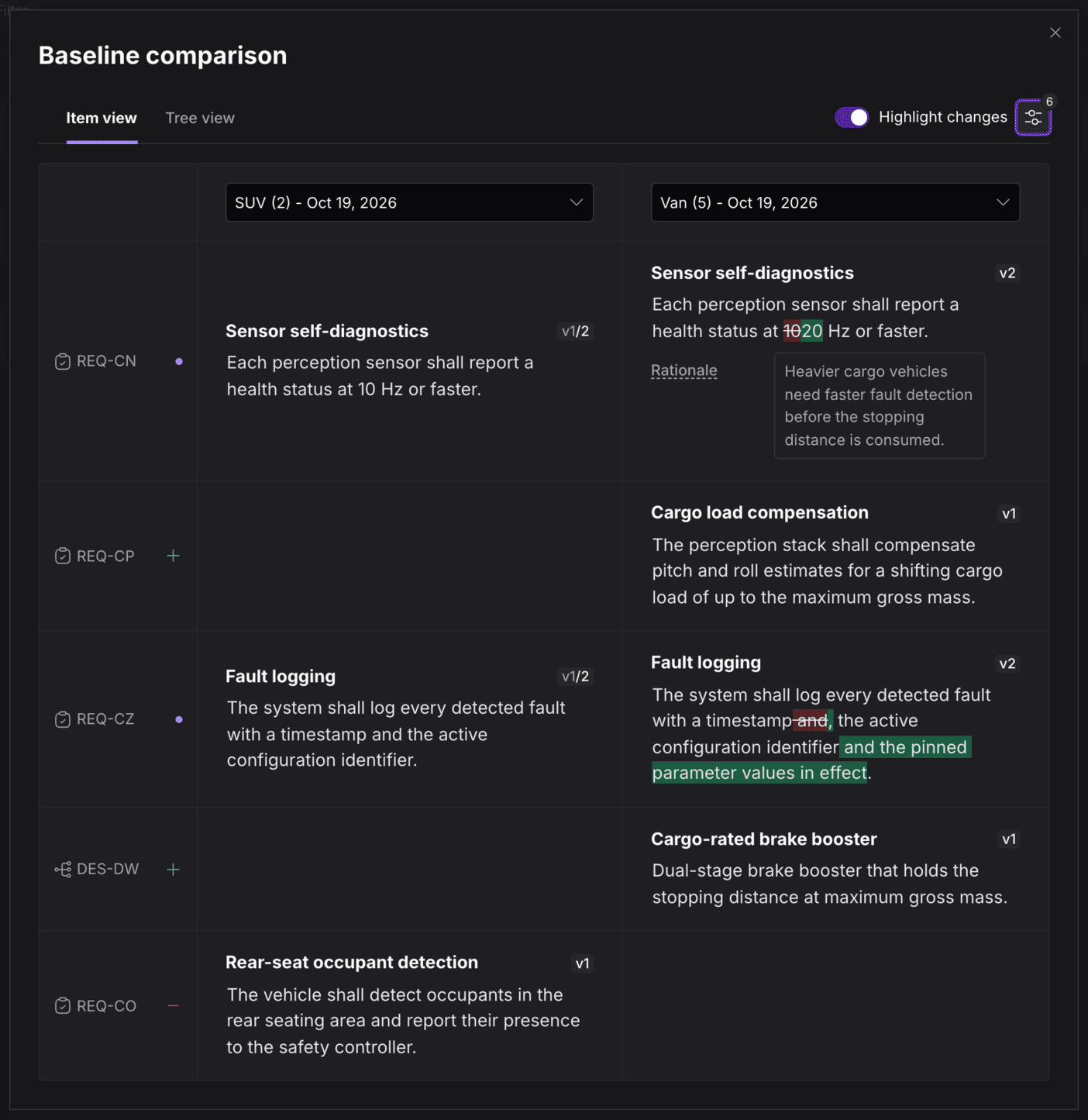Click the v1 badge on Cargo-rated brake booster
The image size is (1088, 1120).
point(1009,839)
